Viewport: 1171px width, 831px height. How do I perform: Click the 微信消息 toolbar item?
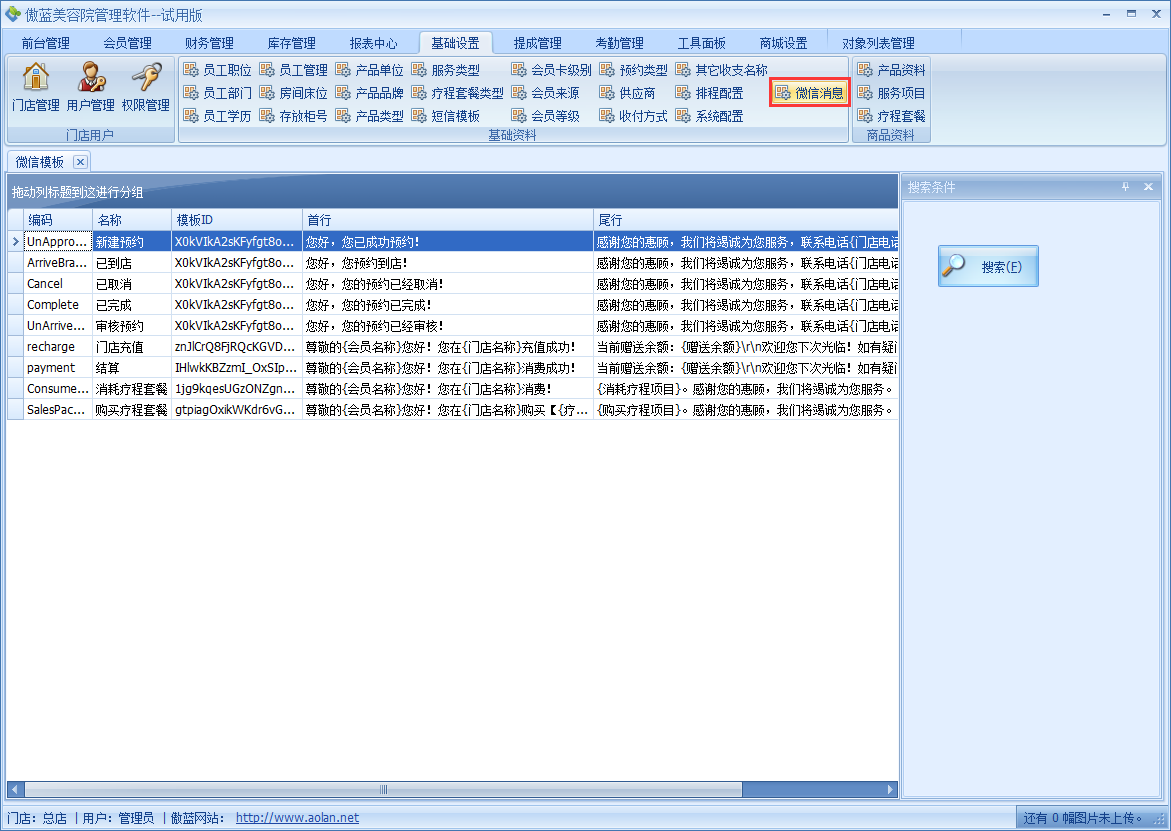(x=810, y=93)
